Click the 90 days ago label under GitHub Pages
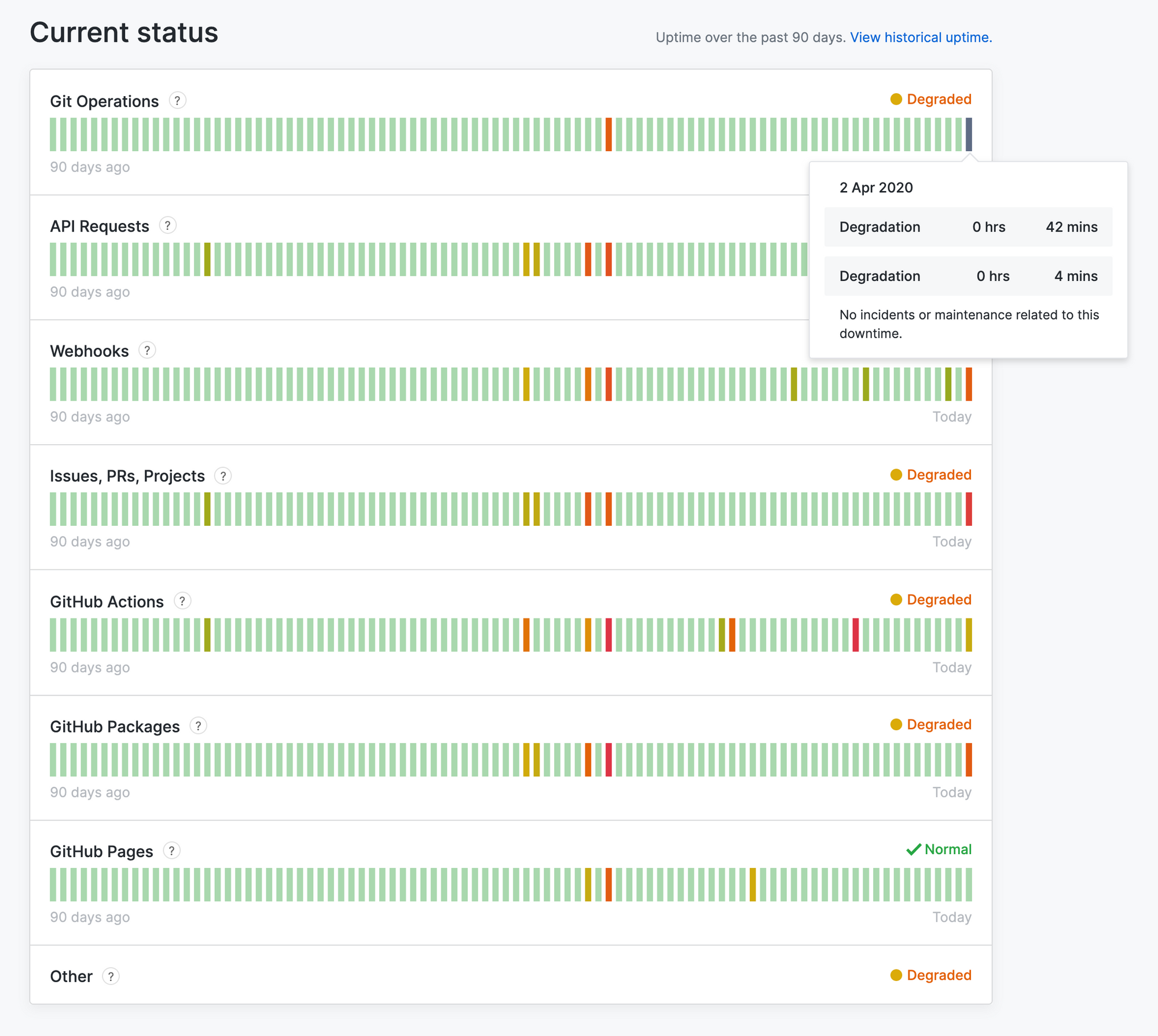 (90, 917)
